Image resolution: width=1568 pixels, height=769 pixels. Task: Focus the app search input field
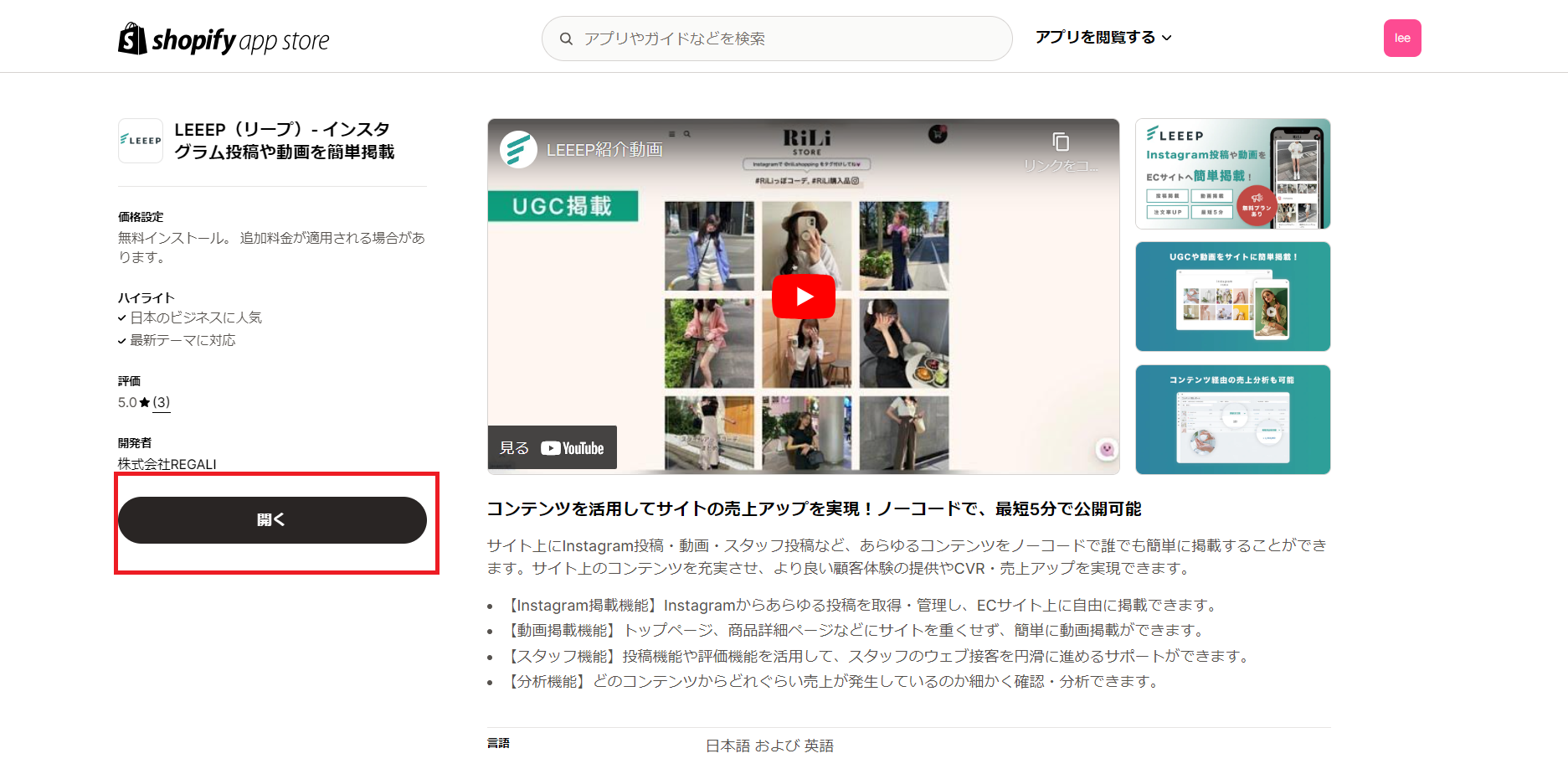pyautogui.click(x=777, y=39)
